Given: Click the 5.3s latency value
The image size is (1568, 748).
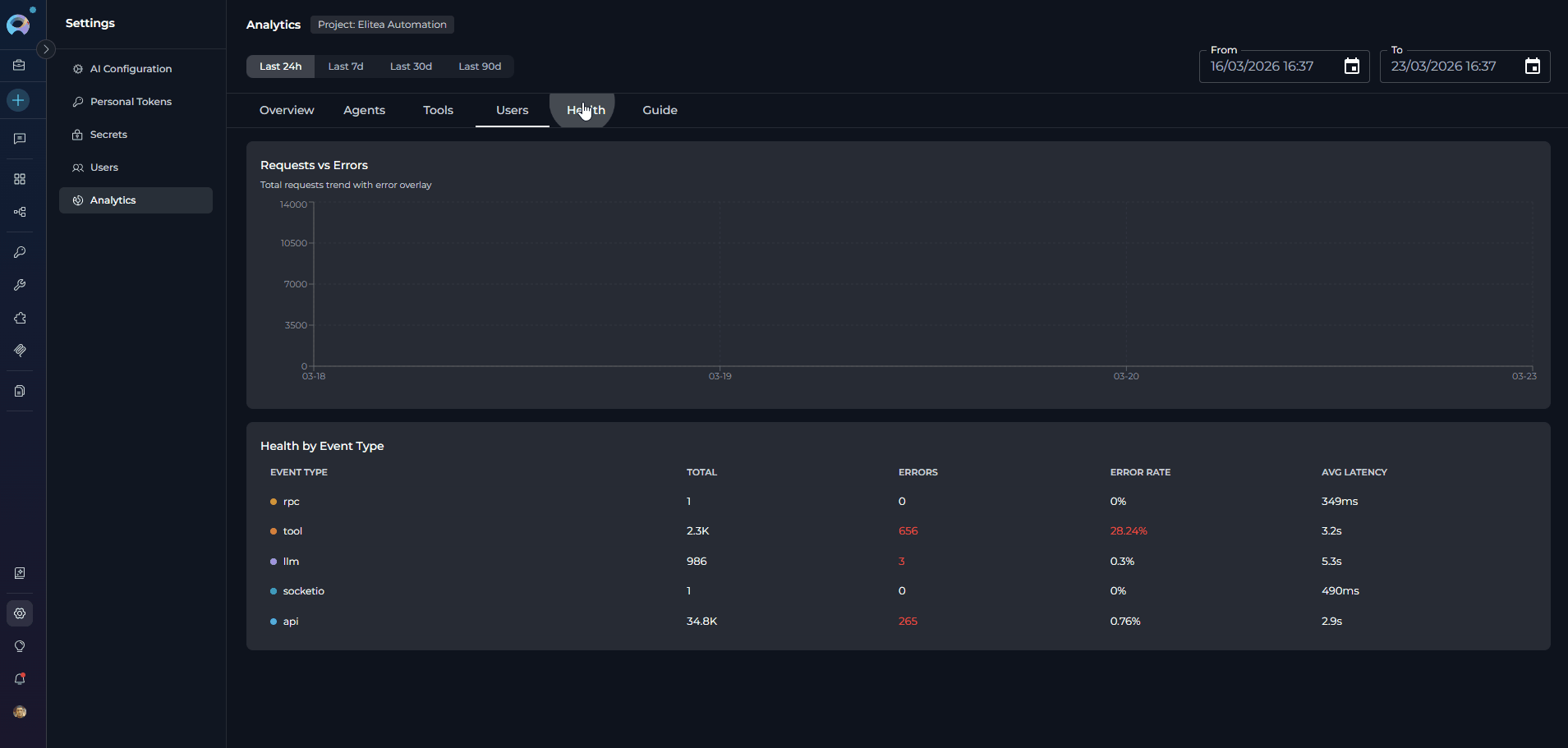Looking at the screenshot, I should pyautogui.click(x=1331, y=562).
